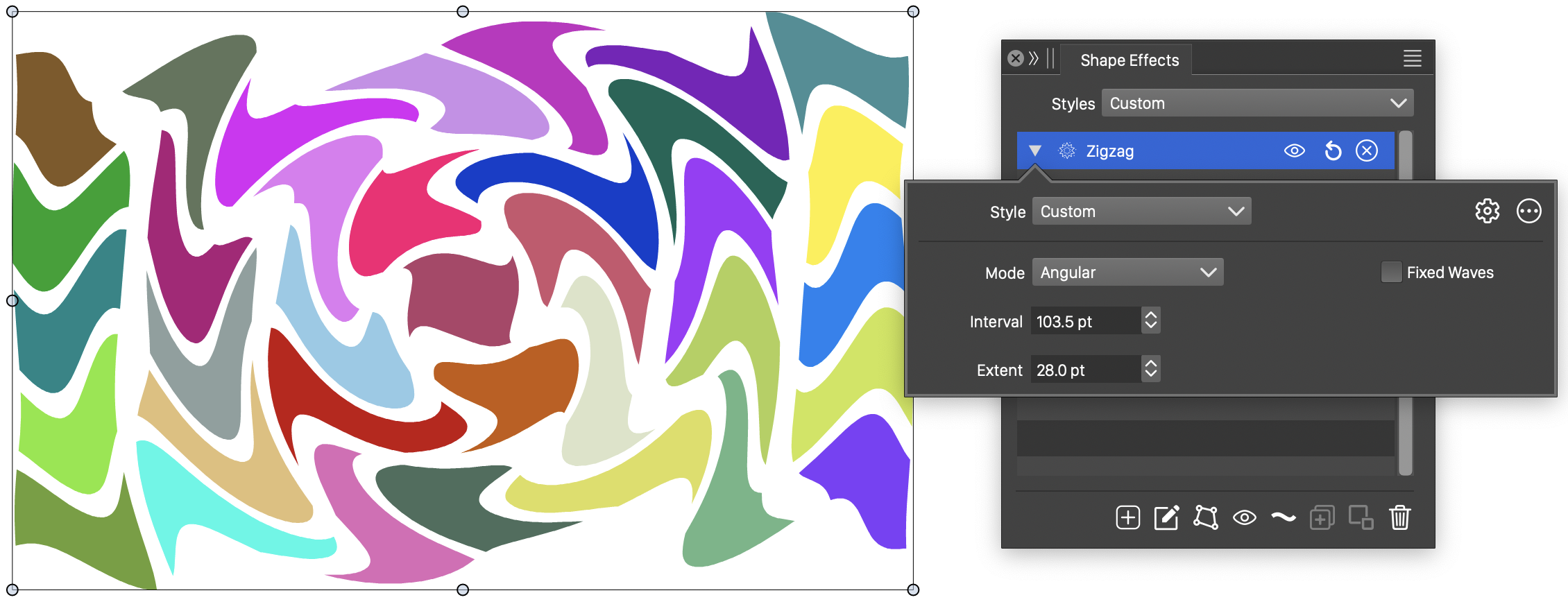Open the Mode dropdown set to Angular
The width and height of the screenshot is (1568, 602).
[x=1127, y=273]
